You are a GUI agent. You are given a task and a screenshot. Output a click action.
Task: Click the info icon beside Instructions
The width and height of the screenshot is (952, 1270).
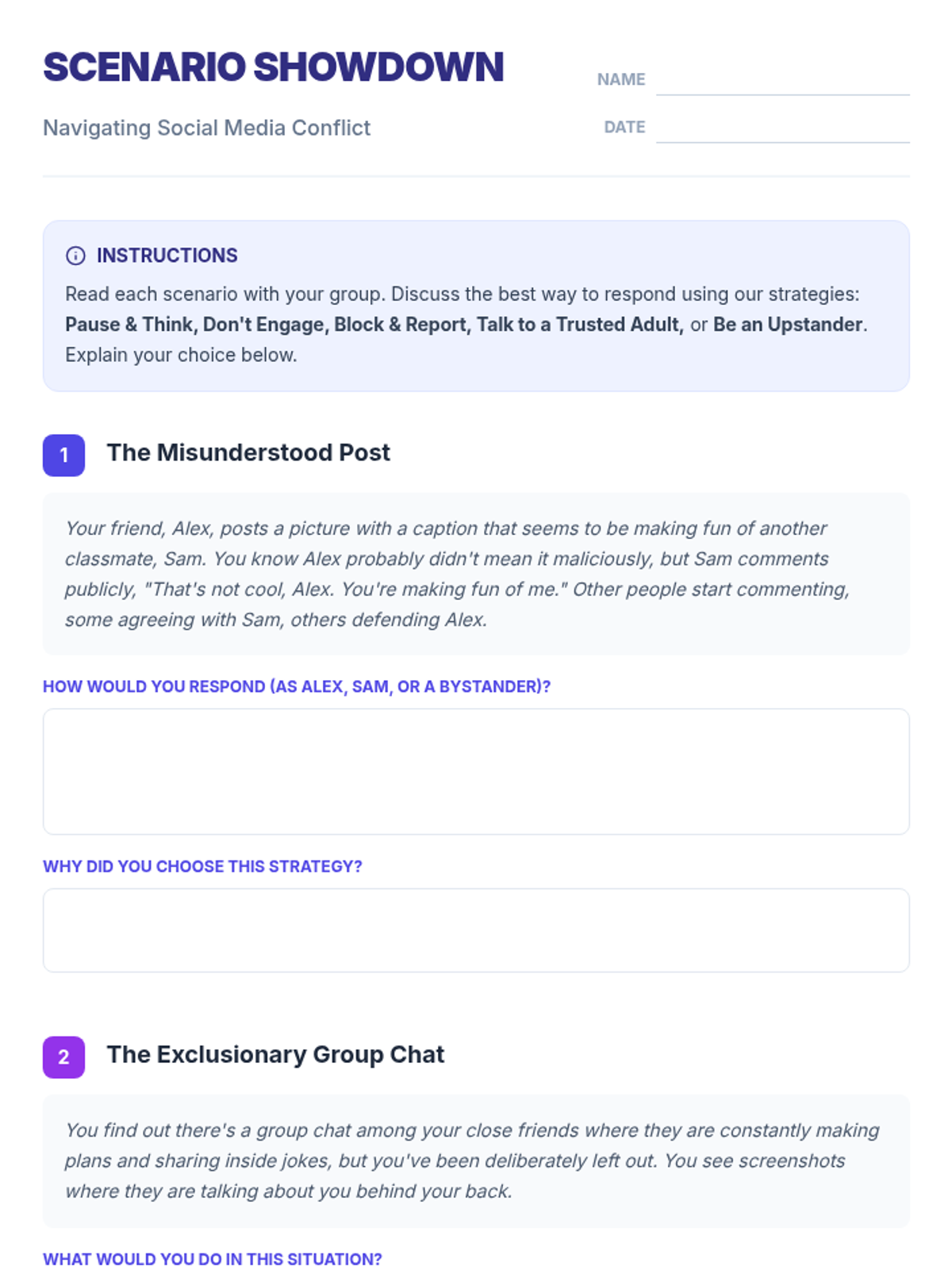point(75,256)
